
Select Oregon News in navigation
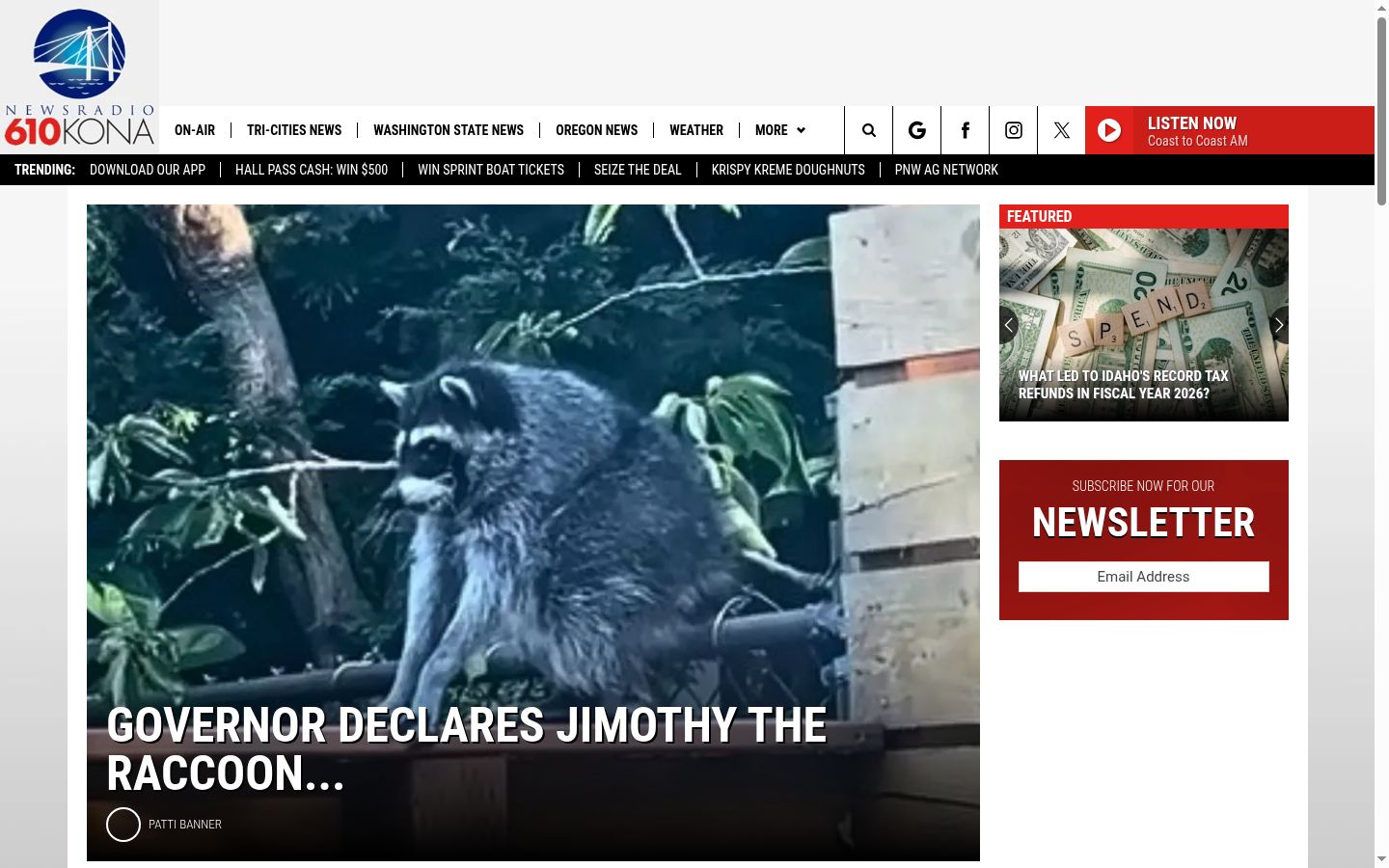[596, 130]
